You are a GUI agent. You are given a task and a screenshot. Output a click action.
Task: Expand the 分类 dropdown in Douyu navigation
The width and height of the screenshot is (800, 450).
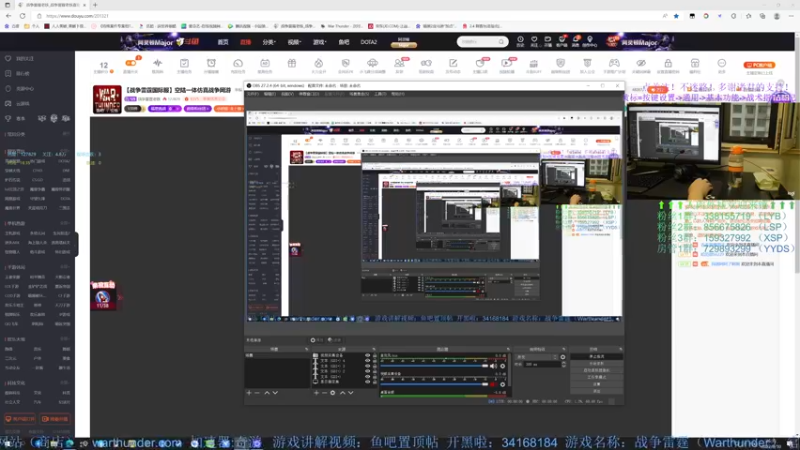[269, 42]
